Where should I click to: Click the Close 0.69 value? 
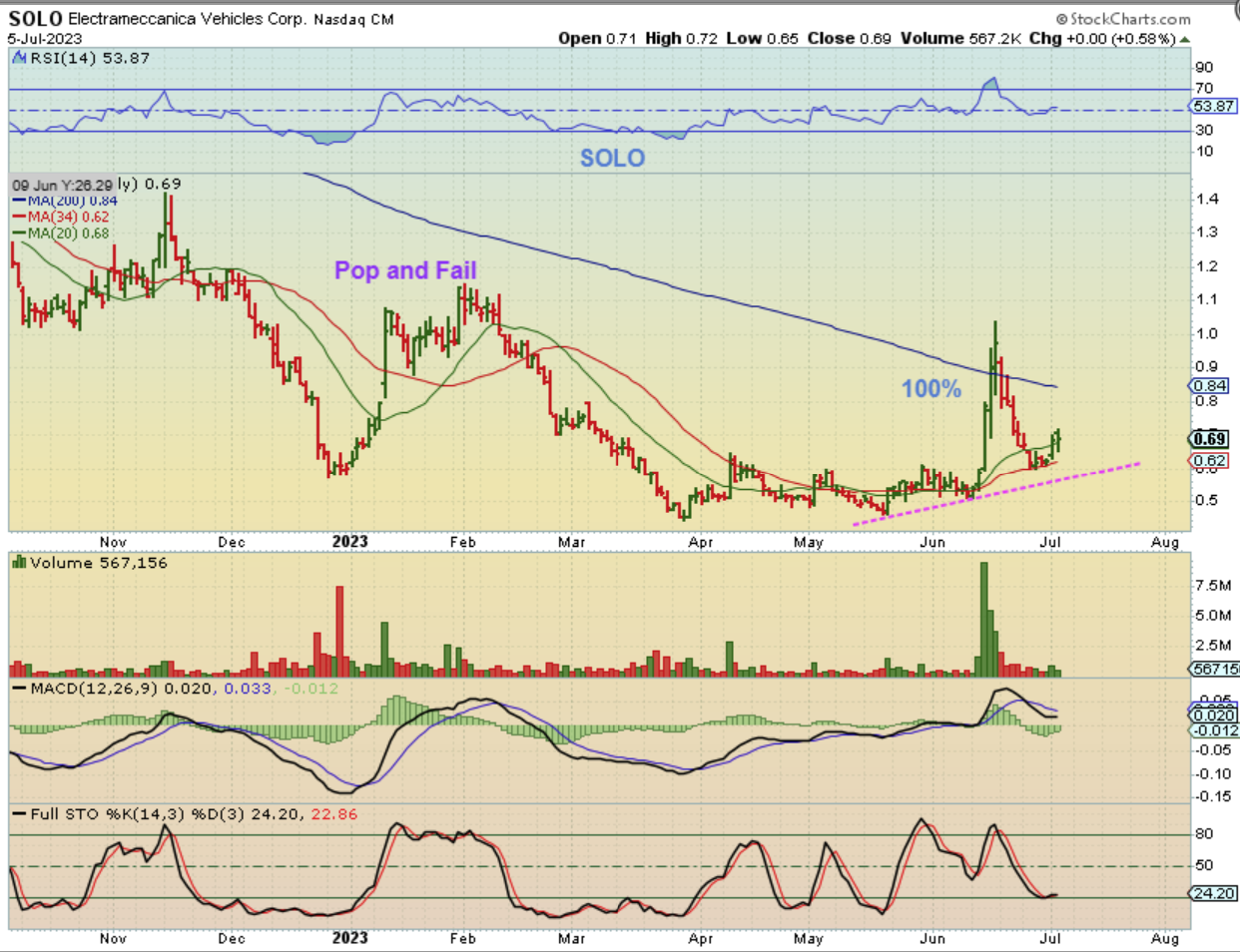849,38
